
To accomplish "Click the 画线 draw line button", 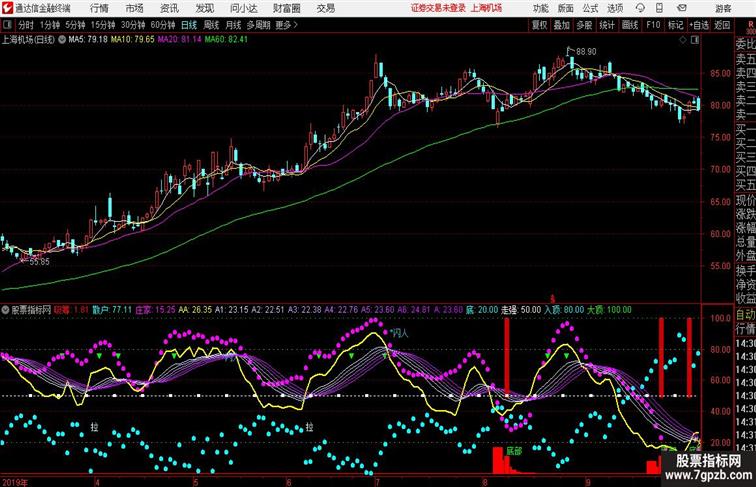I will (630, 25).
